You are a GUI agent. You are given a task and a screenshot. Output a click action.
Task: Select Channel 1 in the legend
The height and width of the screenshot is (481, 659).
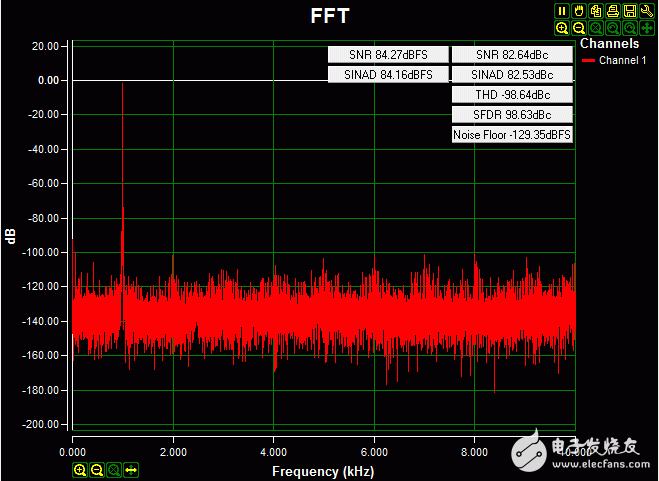pyautogui.click(x=622, y=61)
